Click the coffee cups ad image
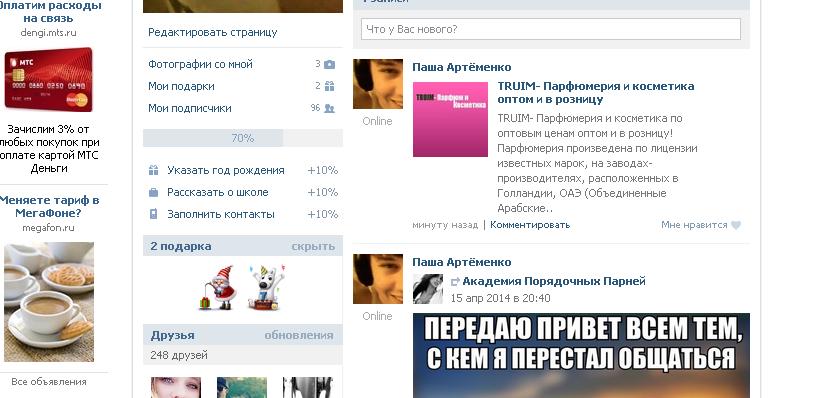Image resolution: width=830 pixels, height=398 pixels. [x=49, y=302]
